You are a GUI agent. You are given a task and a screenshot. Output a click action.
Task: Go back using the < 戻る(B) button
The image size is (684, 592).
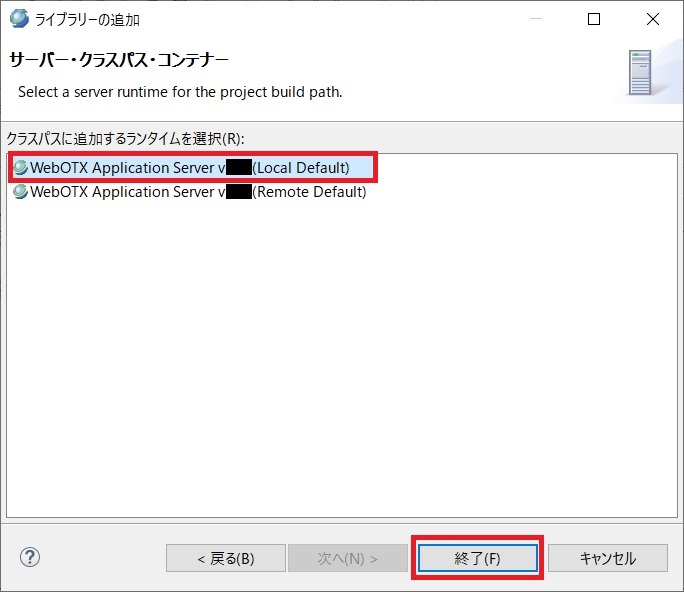tap(225, 558)
